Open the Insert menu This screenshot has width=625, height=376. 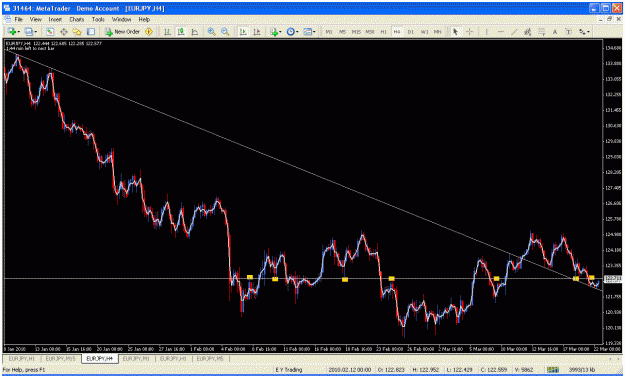coord(55,19)
